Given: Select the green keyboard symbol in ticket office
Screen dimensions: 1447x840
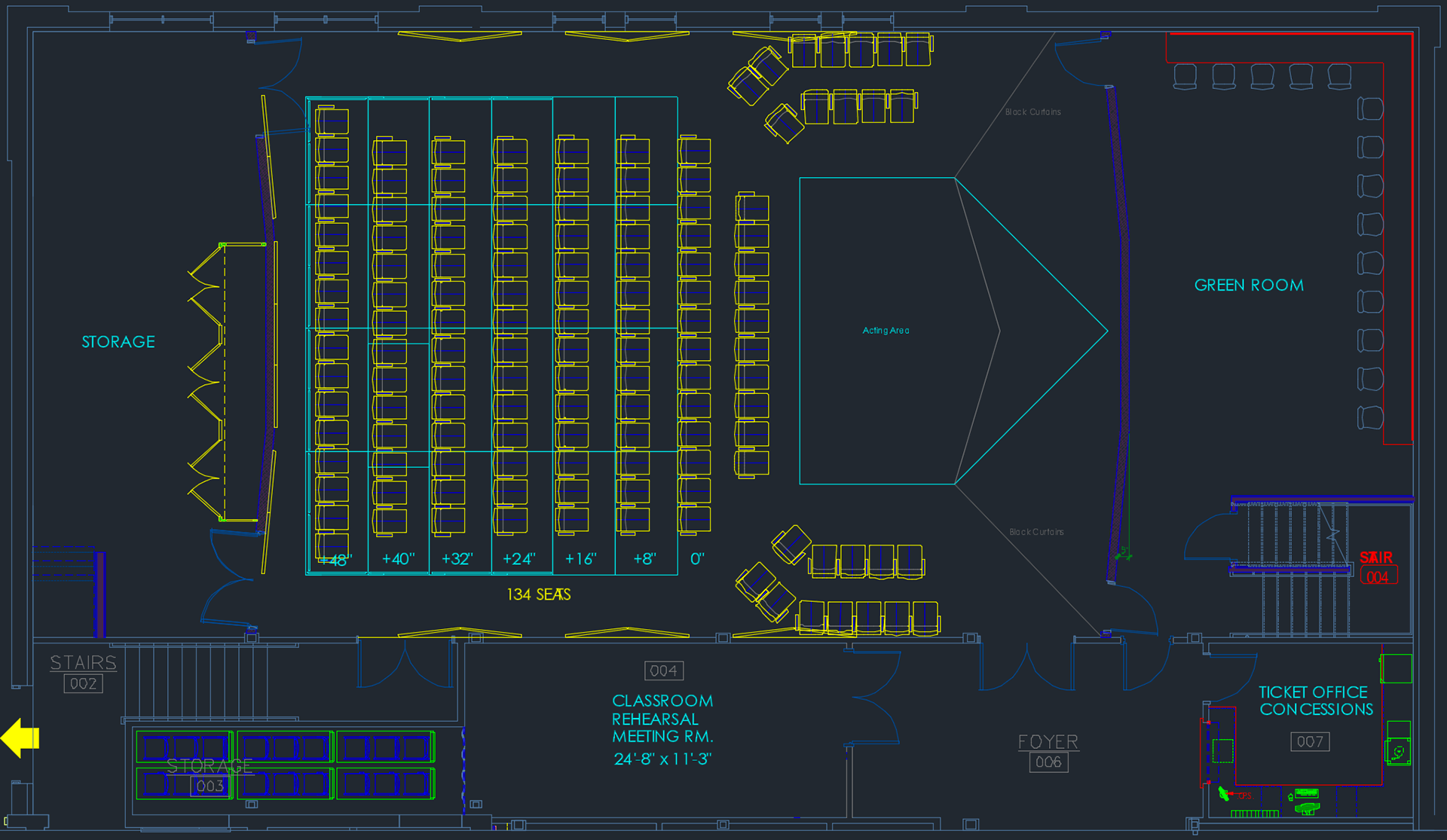Looking at the screenshot, I should [x=1306, y=793].
